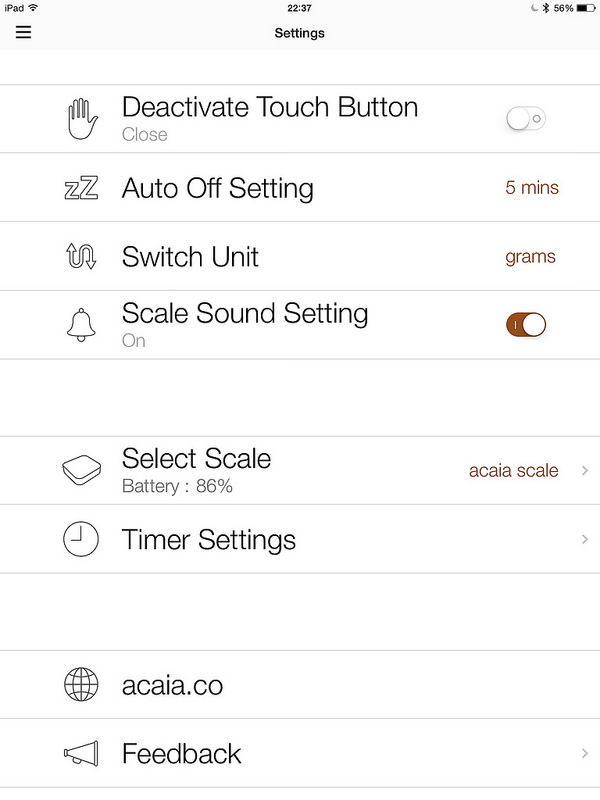600x800 pixels.
Task: Tap the clock Timer Settings icon
Action: coord(81,540)
